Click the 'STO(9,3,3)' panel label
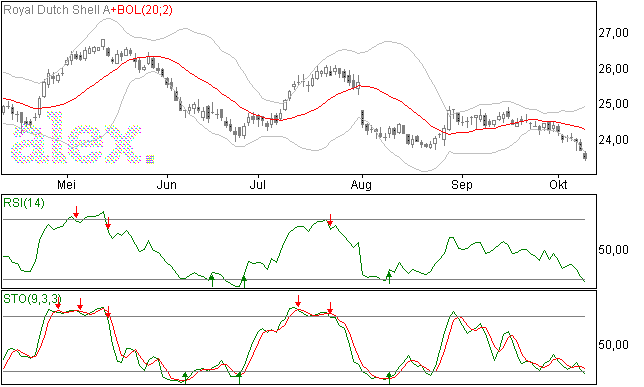This screenshot has height=387, width=644. coord(32,299)
